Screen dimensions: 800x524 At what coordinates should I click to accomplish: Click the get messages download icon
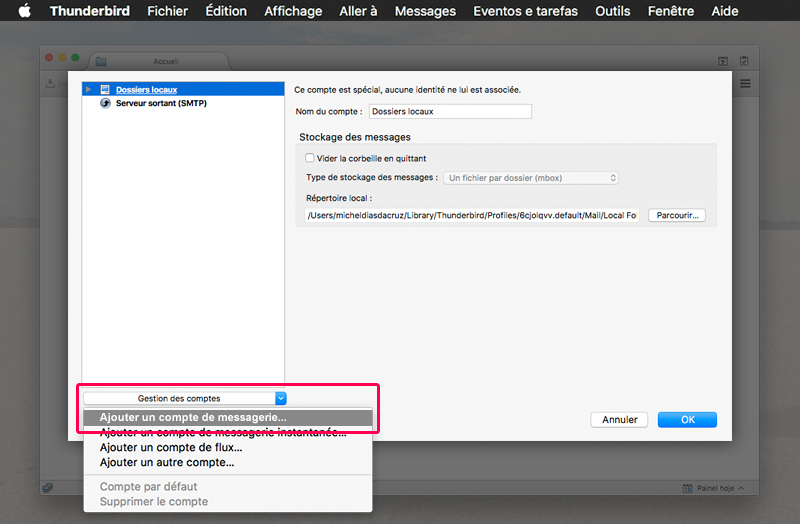coord(51,83)
